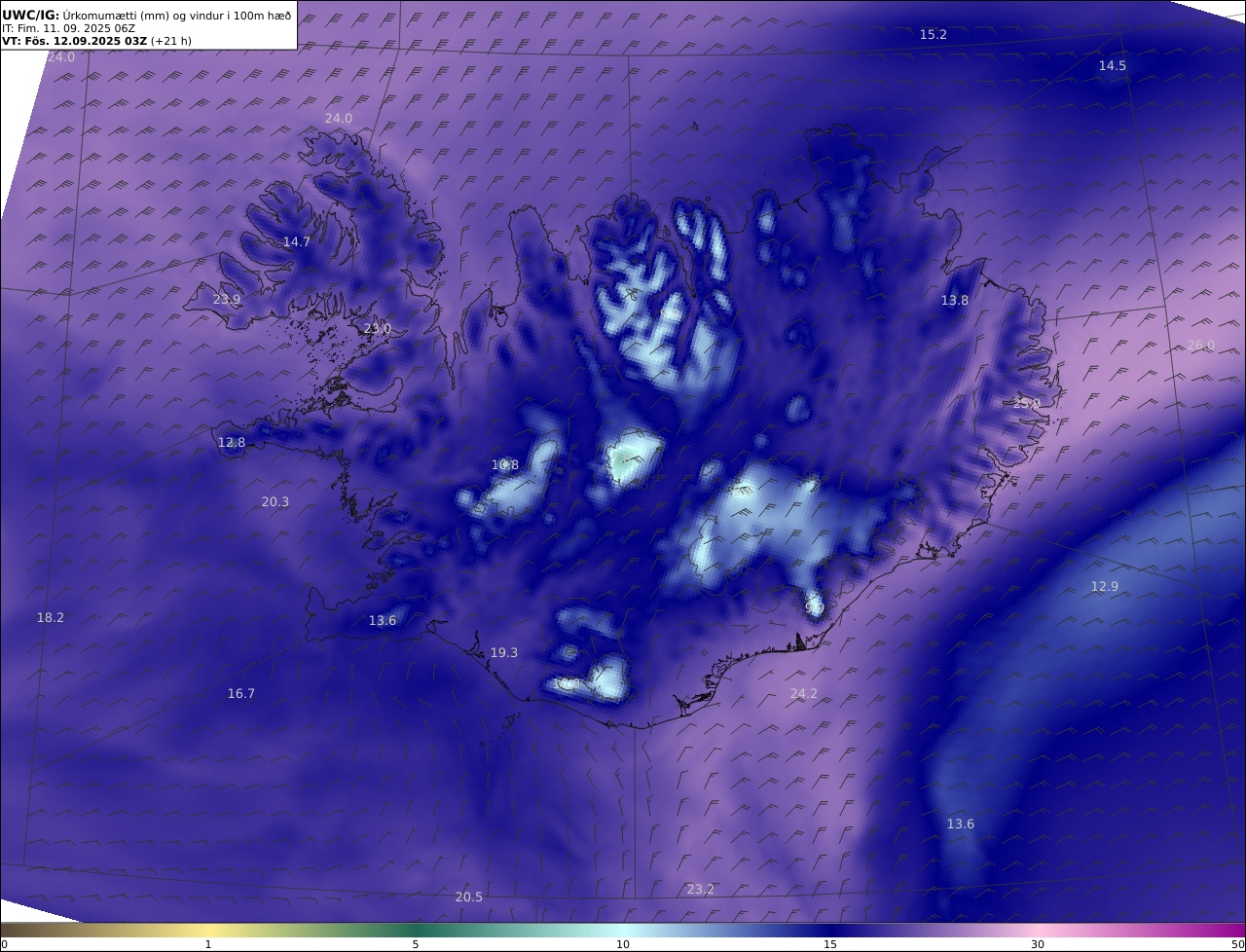Click the 23.0 value label

click(x=378, y=329)
